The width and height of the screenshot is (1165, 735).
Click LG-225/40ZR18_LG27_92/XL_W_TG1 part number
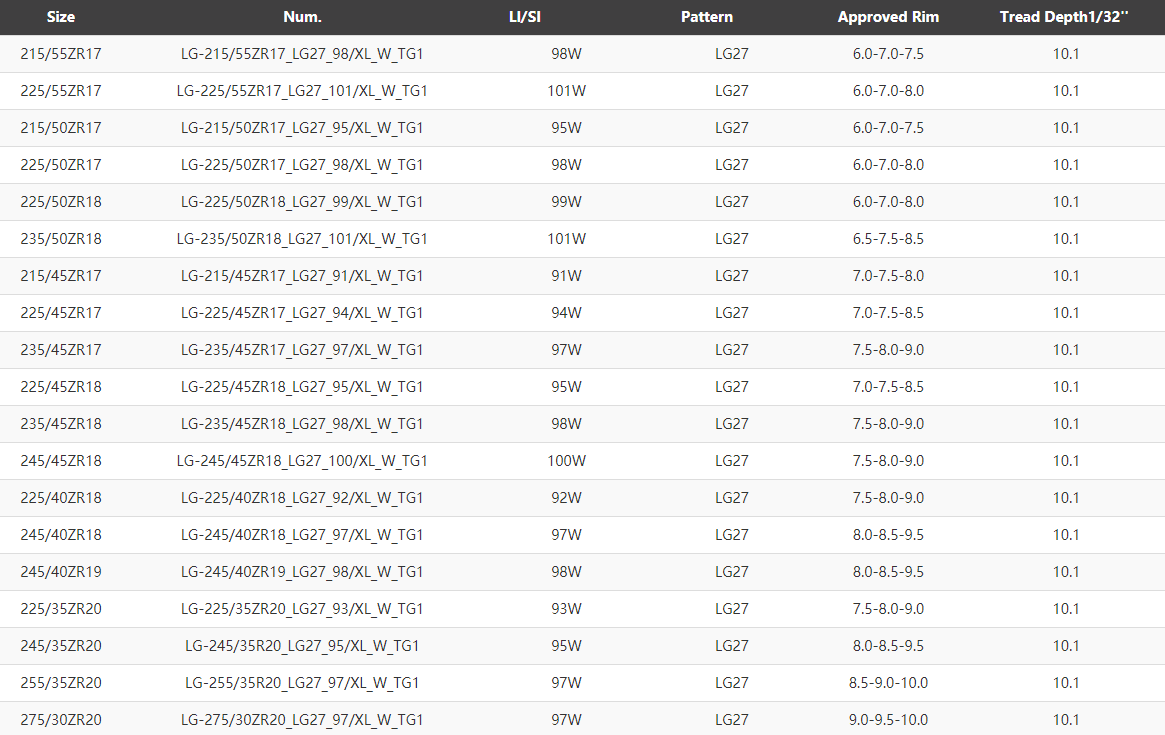coord(302,498)
